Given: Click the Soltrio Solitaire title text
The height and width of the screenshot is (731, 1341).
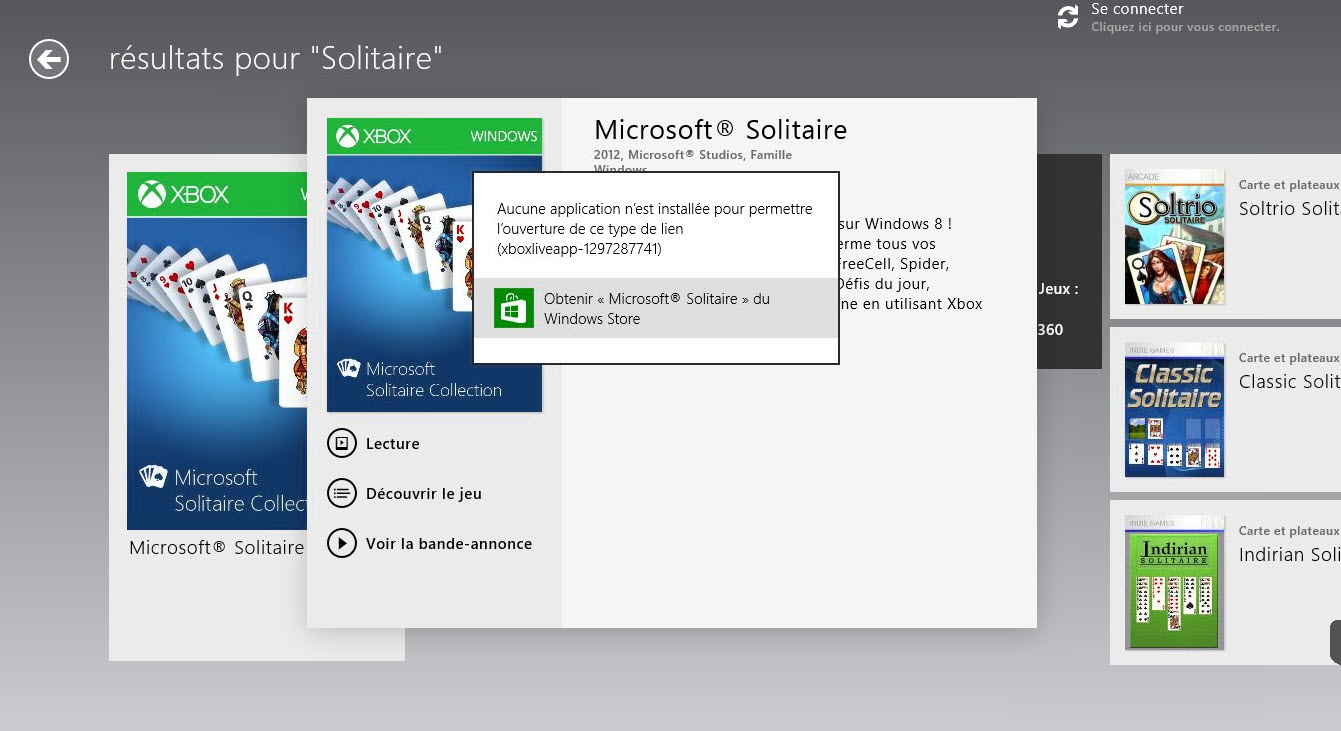Looking at the screenshot, I should click(x=1289, y=208).
